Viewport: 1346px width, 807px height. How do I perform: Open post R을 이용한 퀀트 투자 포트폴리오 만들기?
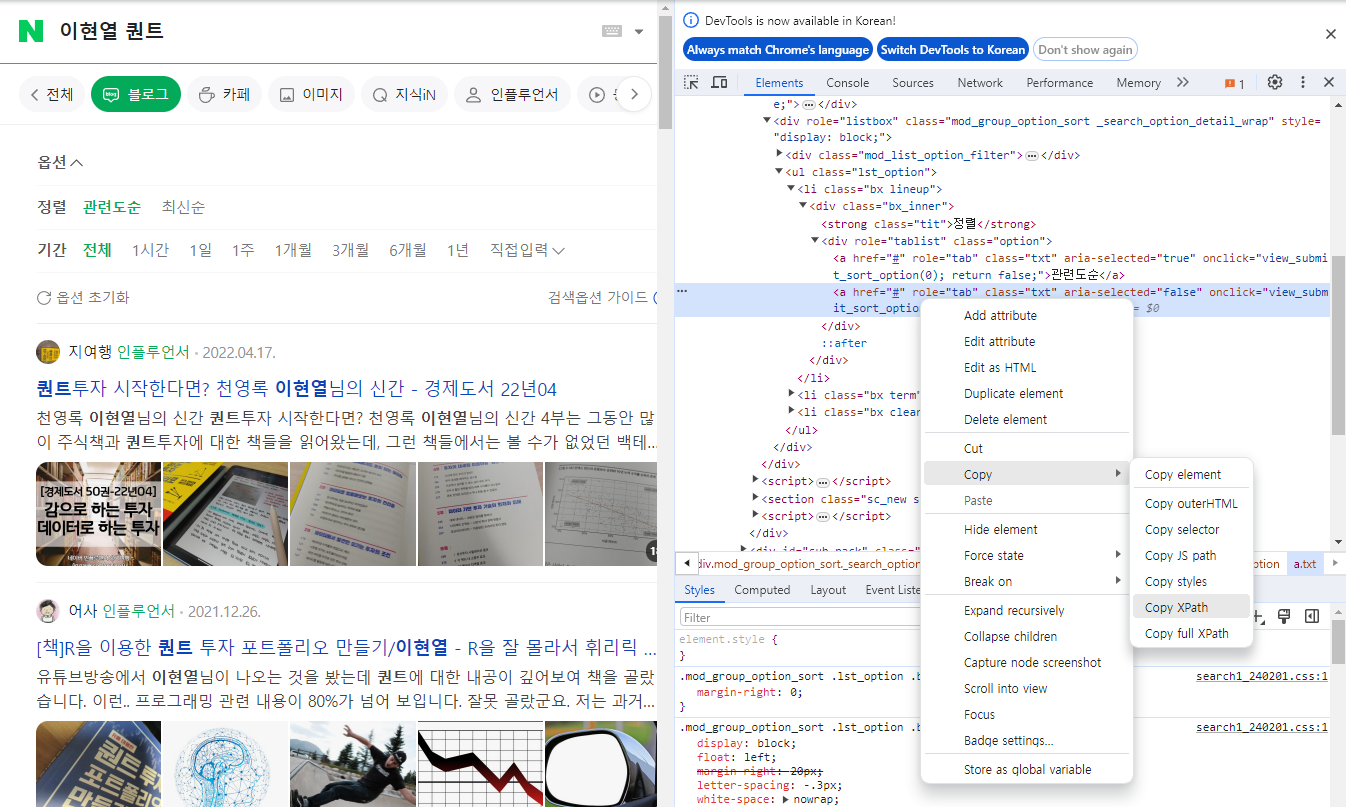coord(345,647)
